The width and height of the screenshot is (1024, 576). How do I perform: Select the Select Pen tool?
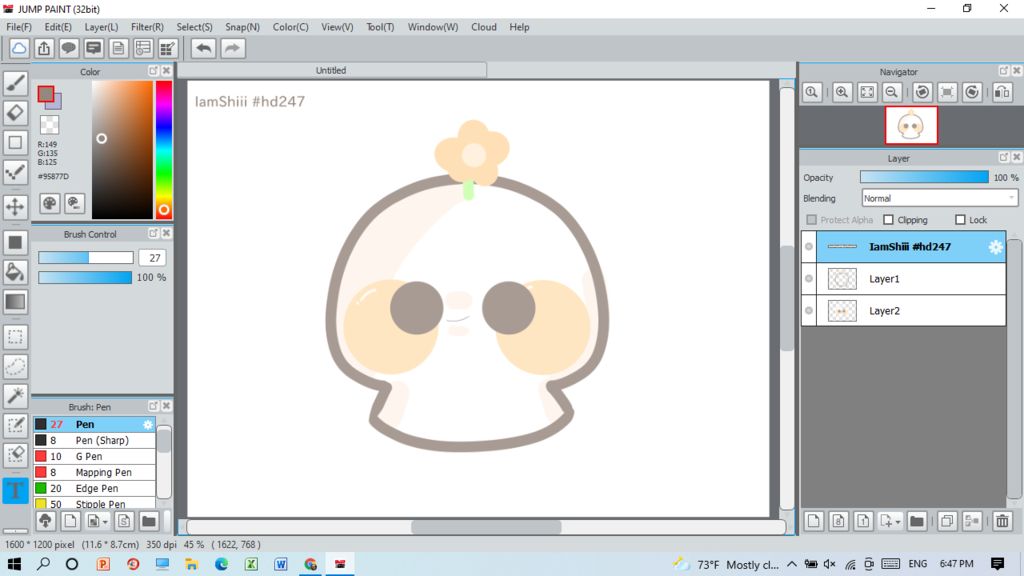[15, 425]
